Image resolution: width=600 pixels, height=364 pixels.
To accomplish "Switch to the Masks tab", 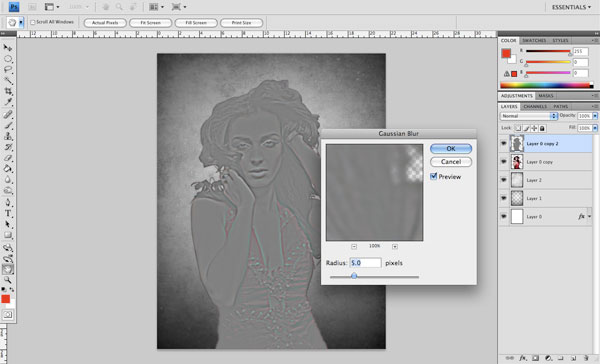I will pos(546,96).
